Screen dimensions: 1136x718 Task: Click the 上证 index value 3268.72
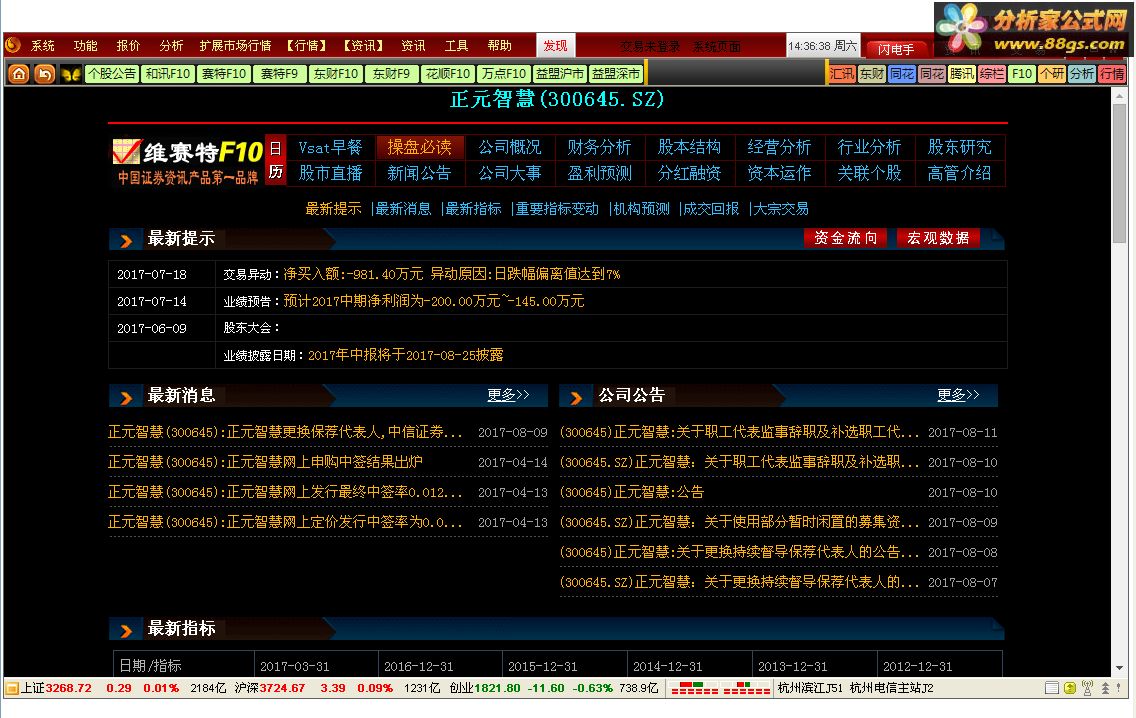pyautogui.click(x=69, y=688)
